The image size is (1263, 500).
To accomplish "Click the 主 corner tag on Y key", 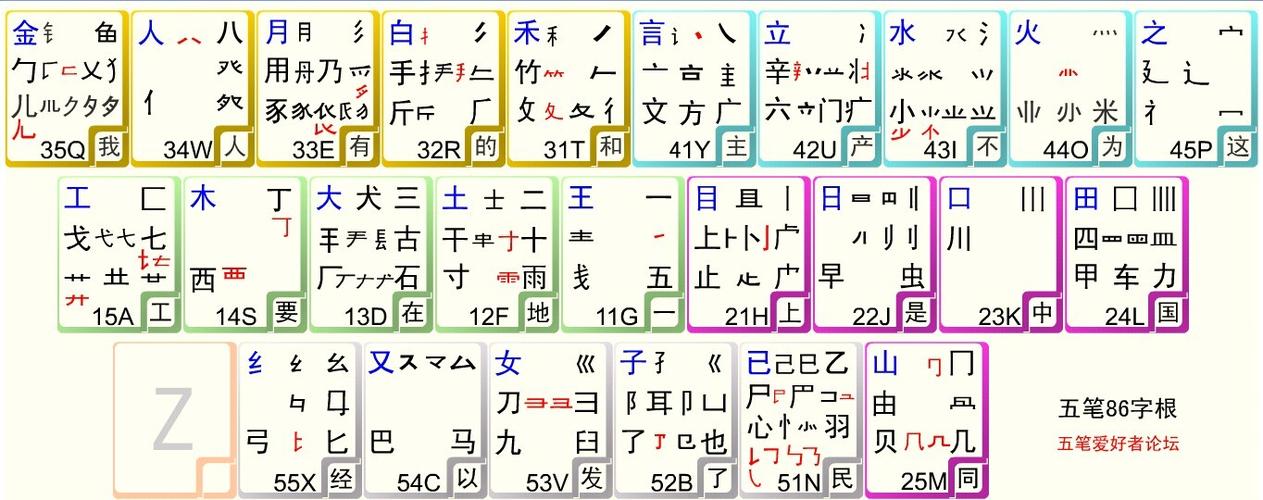I will [736, 147].
